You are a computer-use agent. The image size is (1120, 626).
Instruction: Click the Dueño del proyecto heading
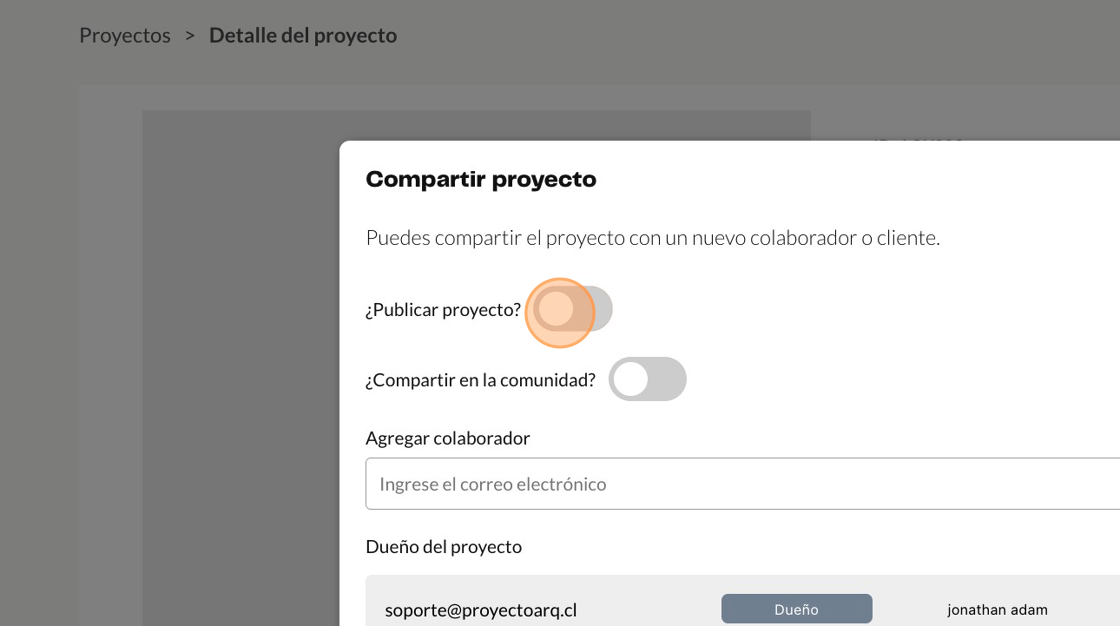(443, 547)
